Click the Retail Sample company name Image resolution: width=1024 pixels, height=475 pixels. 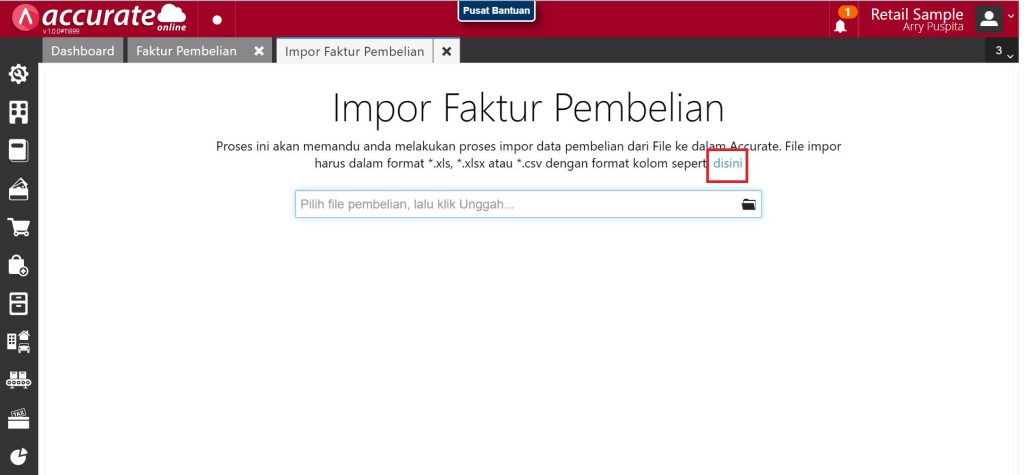click(x=917, y=14)
